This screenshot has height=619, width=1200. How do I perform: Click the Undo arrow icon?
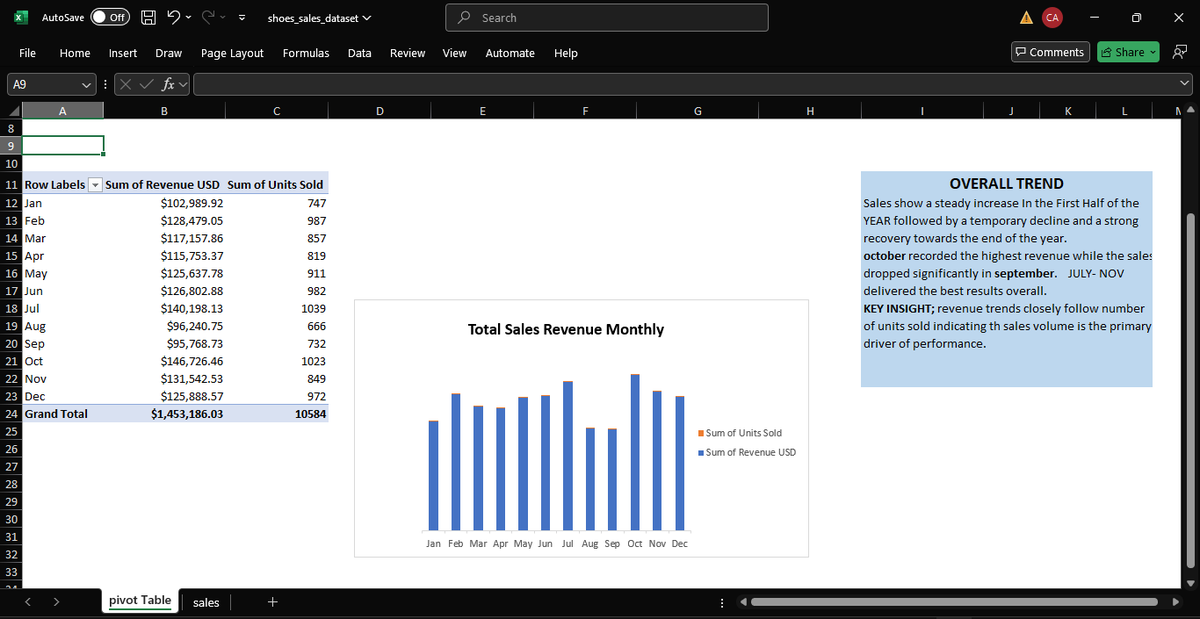pyautogui.click(x=172, y=18)
